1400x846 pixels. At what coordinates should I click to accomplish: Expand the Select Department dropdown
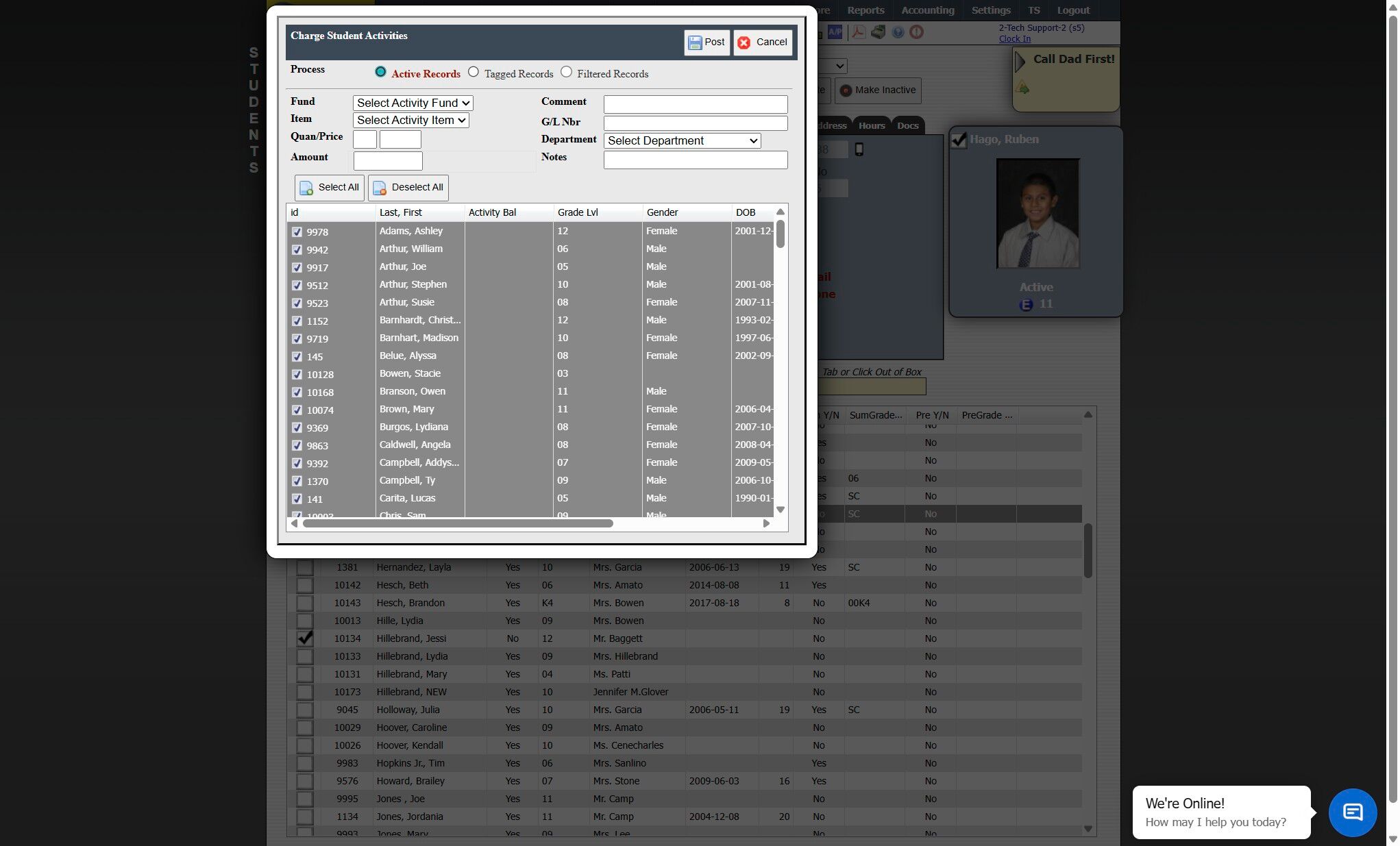(682, 141)
